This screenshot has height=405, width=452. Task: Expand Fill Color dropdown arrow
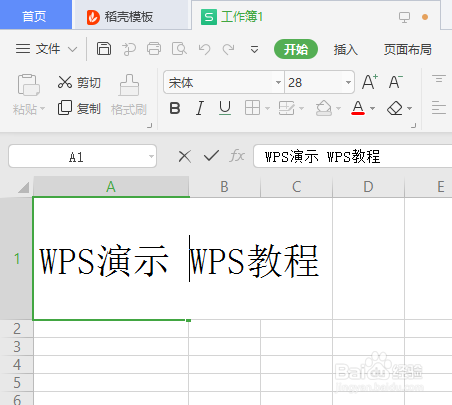coord(338,108)
